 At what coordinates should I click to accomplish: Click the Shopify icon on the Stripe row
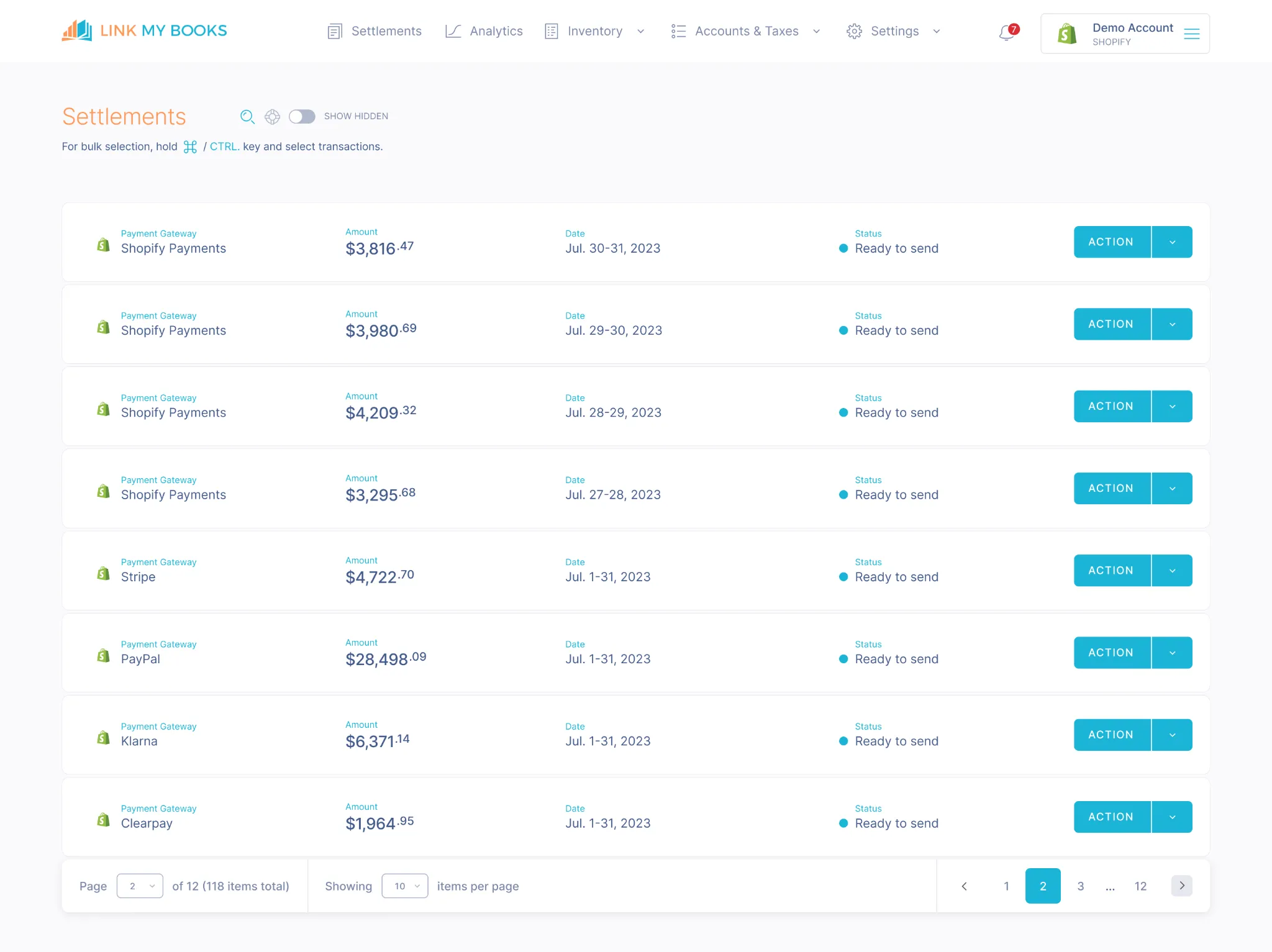pos(103,573)
